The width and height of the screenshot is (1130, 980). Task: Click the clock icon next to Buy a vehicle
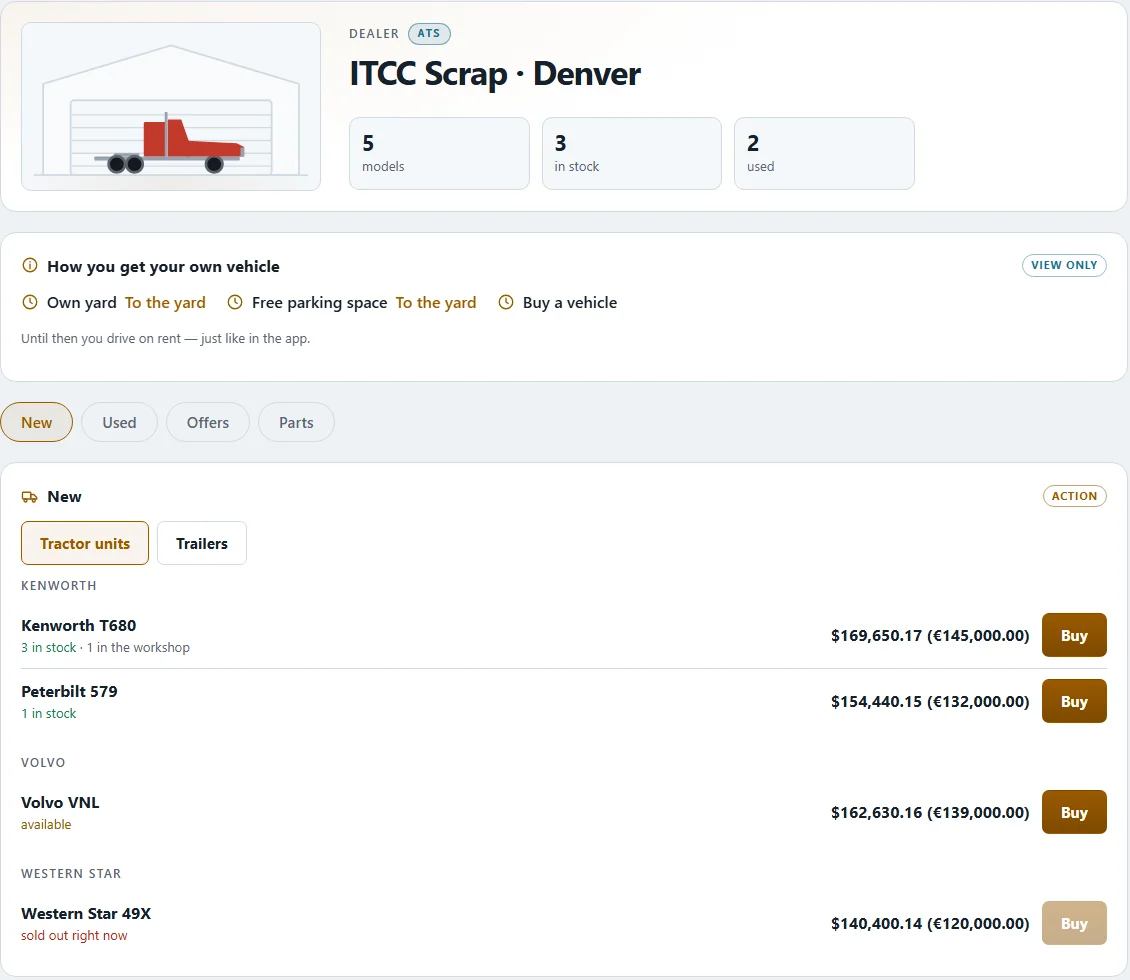point(506,303)
